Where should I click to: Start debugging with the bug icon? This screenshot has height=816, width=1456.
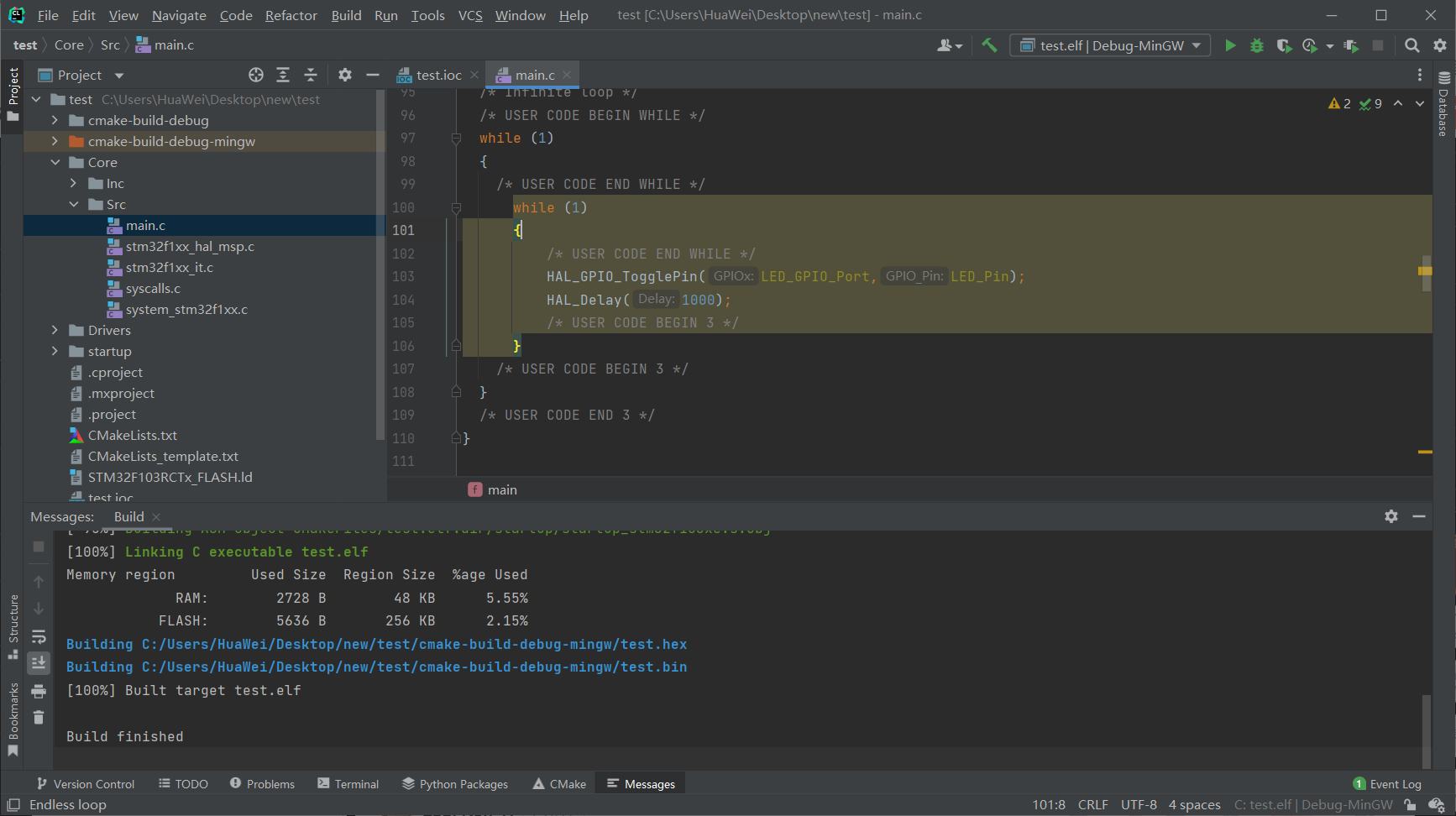tap(1256, 45)
